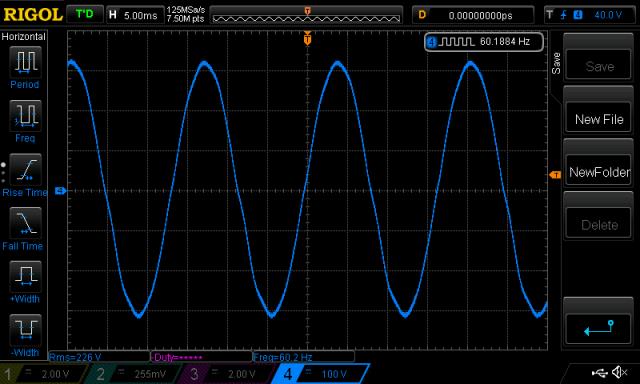Select the +Width measurement icon
This screenshot has height=384, width=640.
point(25,276)
